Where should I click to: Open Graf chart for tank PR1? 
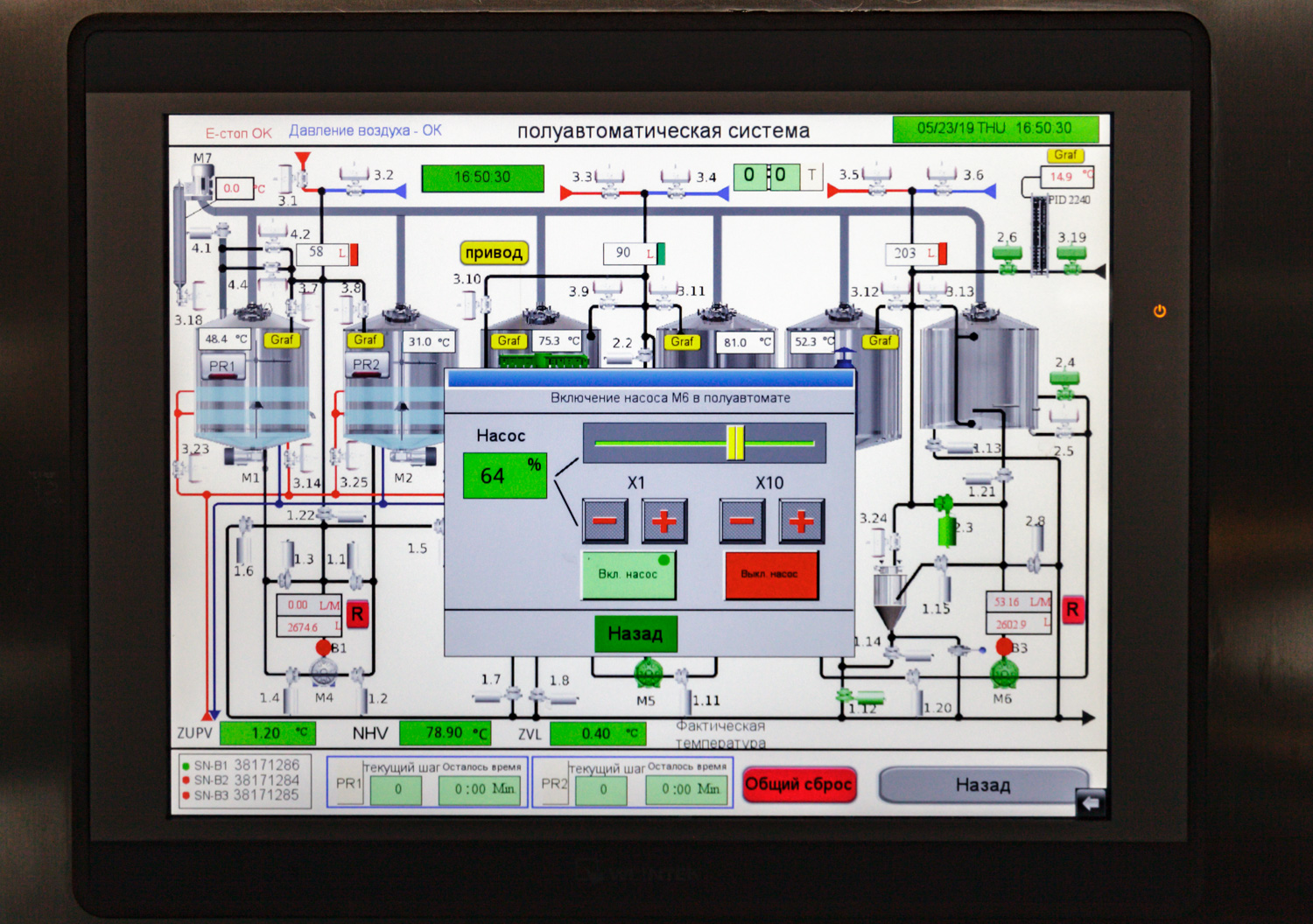(282, 339)
